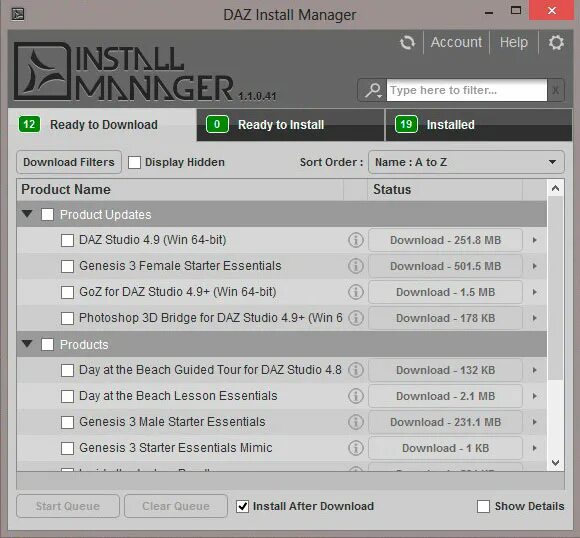The image size is (580, 538).
Task: Show info for Genesis 3 Male Starter Essentials
Action: pos(355,422)
